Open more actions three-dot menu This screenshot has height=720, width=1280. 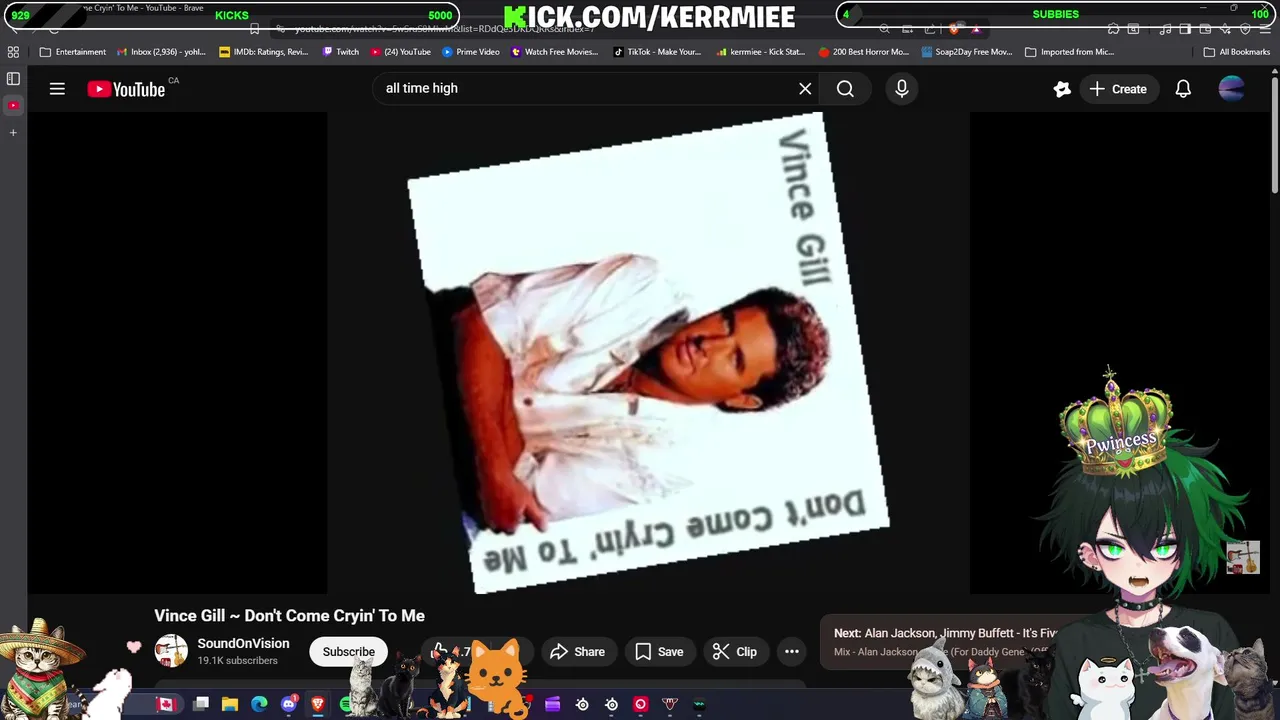(792, 652)
